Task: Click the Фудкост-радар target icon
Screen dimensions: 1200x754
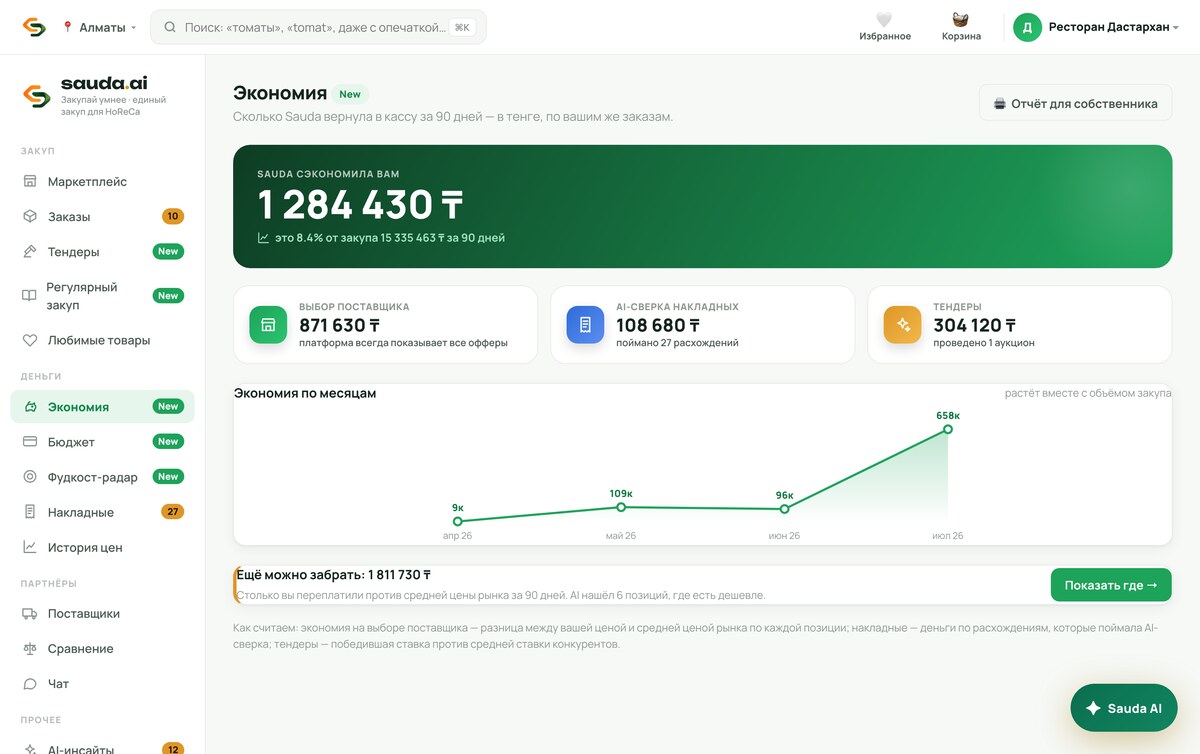Action: (x=29, y=477)
